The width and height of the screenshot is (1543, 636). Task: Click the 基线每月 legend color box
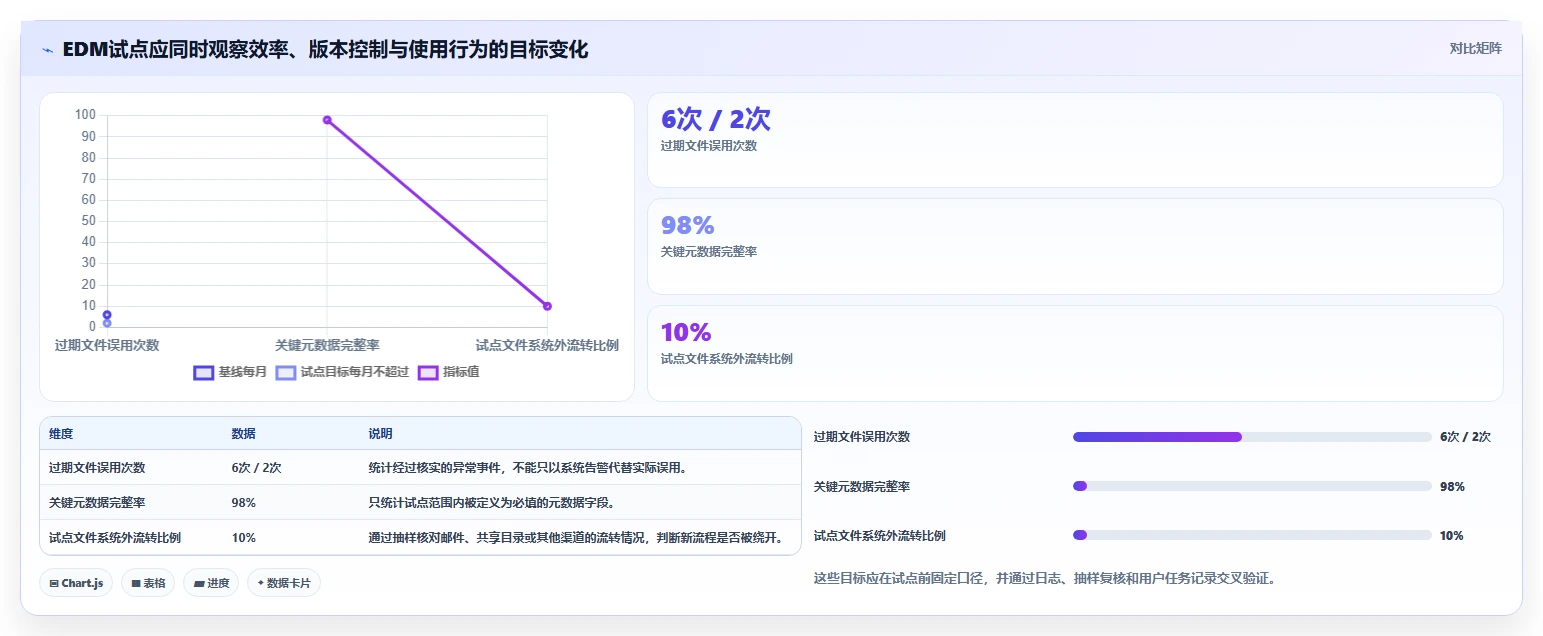(x=203, y=372)
